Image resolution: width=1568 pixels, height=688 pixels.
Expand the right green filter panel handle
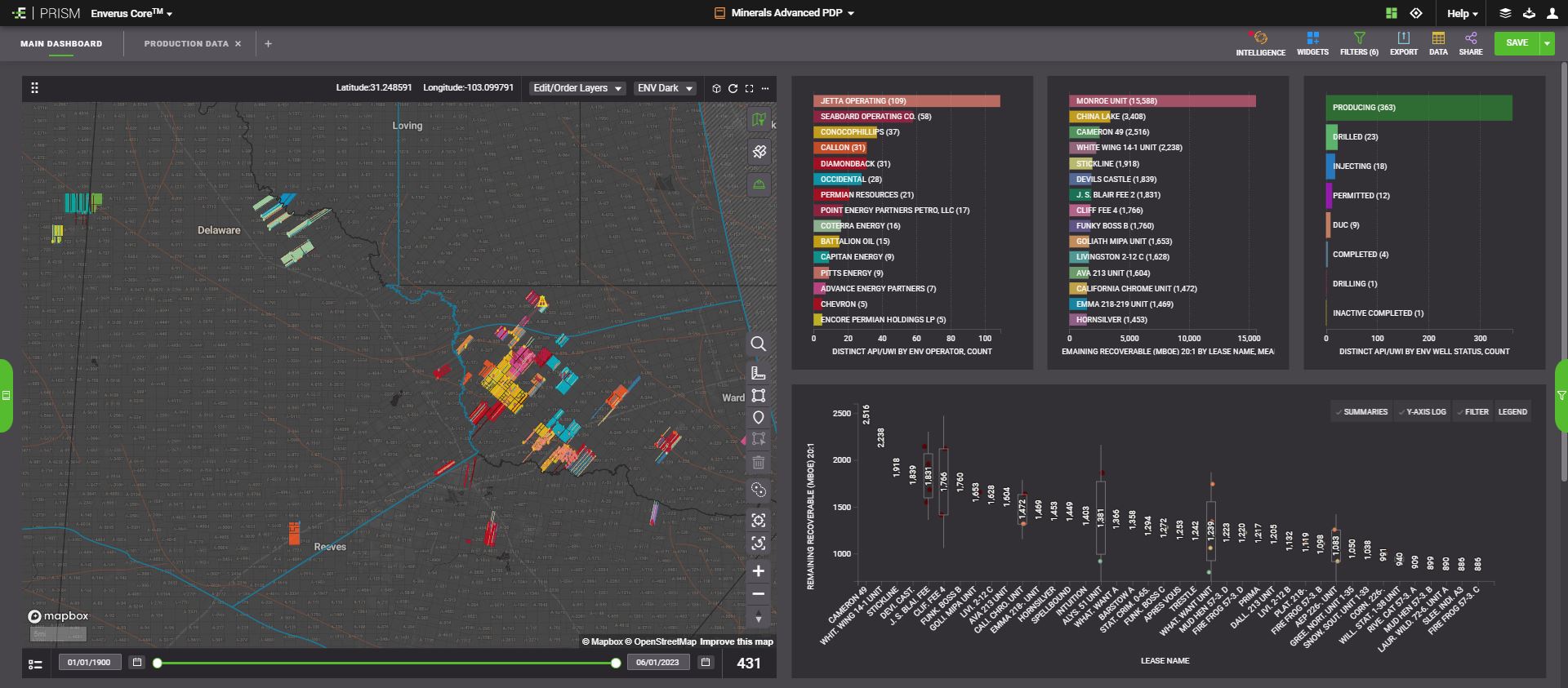click(x=1561, y=396)
